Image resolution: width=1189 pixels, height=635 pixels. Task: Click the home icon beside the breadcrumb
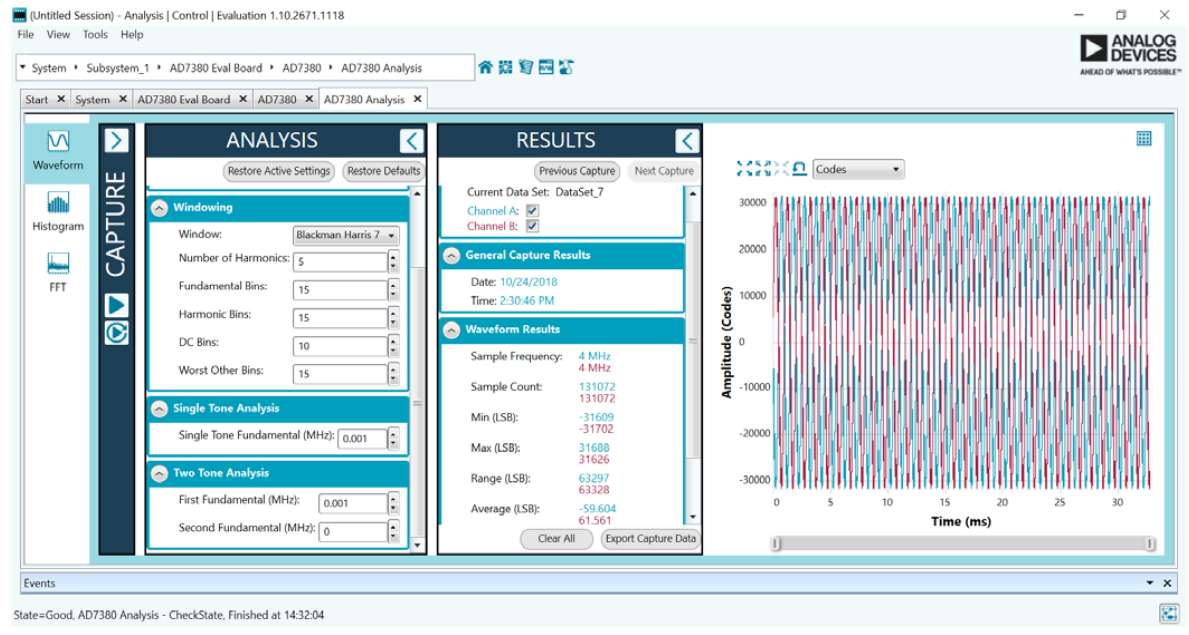click(485, 68)
